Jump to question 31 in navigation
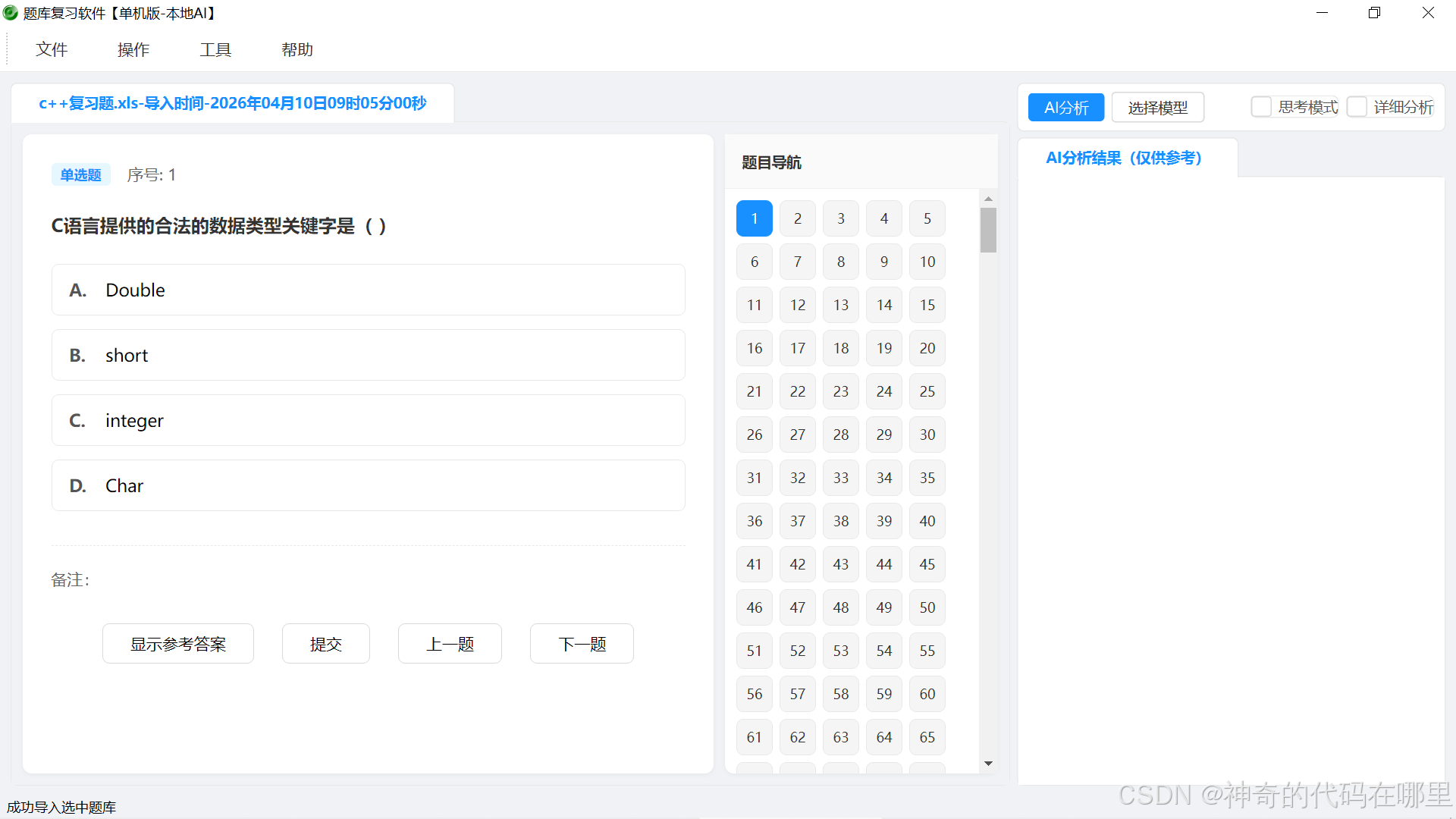Viewport: 1456px width, 819px height. (x=755, y=478)
